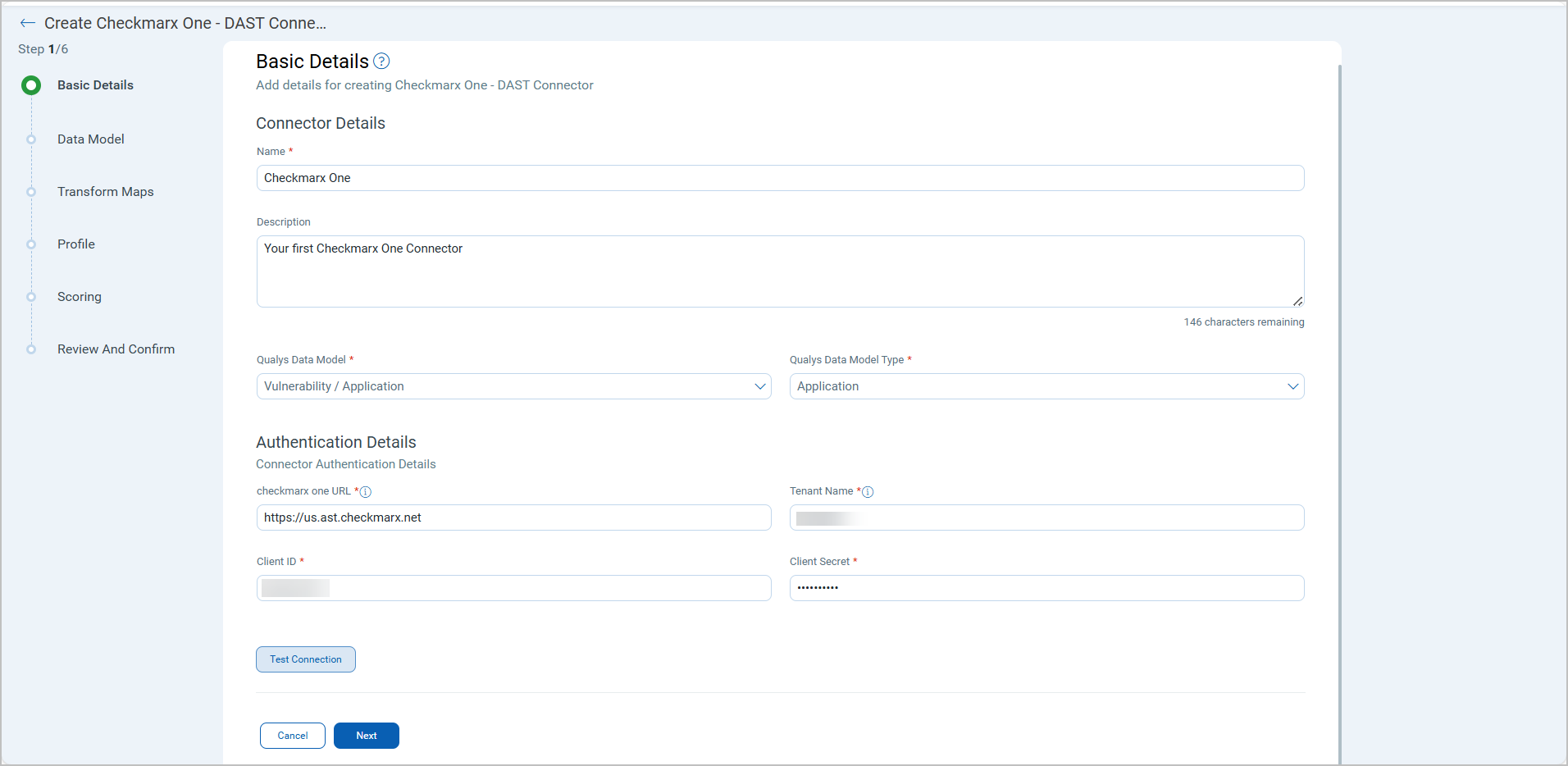Image resolution: width=1568 pixels, height=766 pixels.
Task: Click into the Tenant Name field
Action: (1046, 518)
